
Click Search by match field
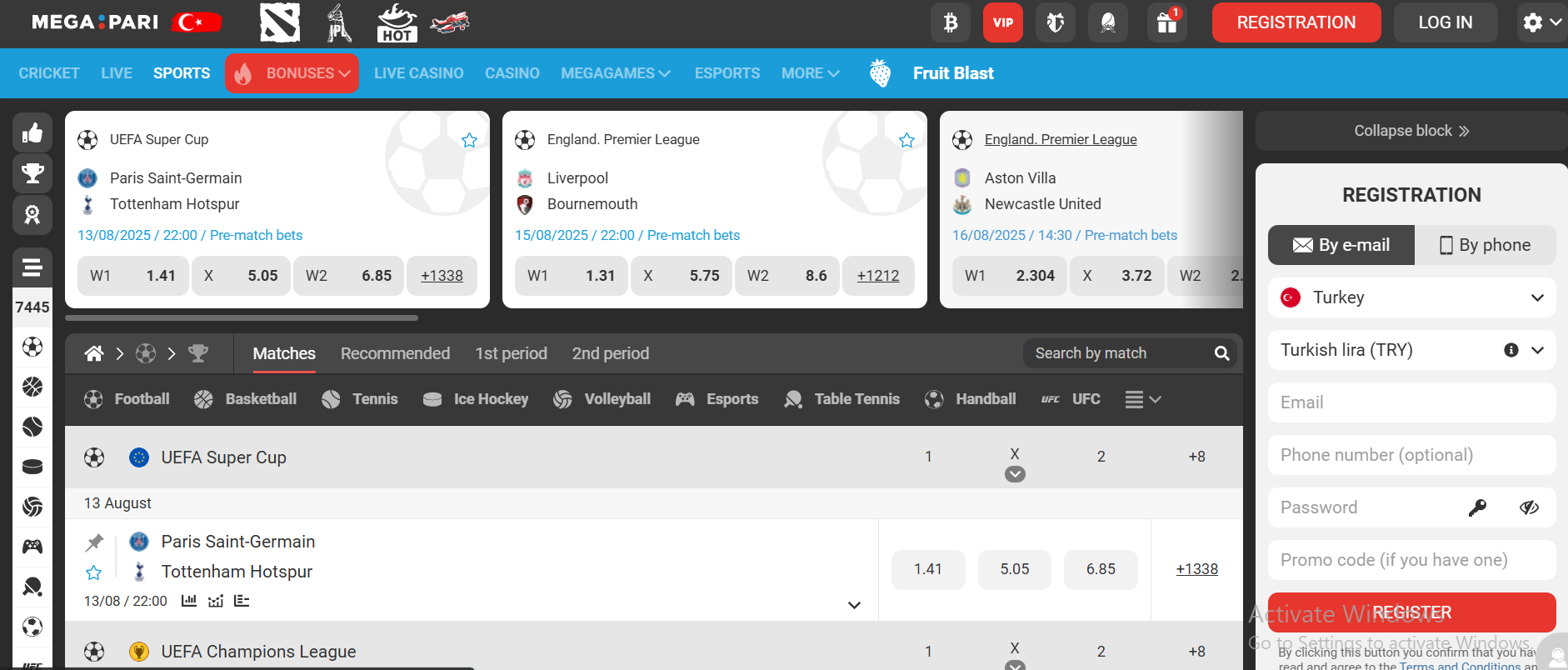pos(1130,353)
